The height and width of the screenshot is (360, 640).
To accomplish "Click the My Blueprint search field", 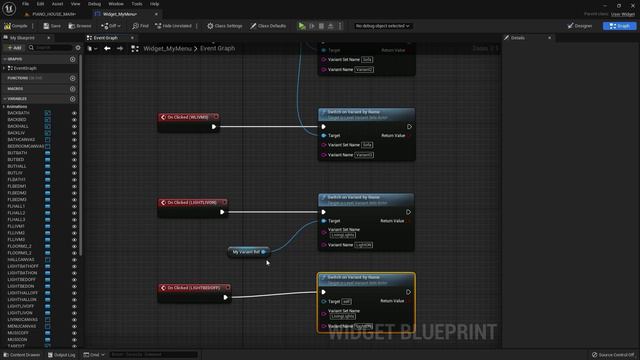I will [50, 47].
